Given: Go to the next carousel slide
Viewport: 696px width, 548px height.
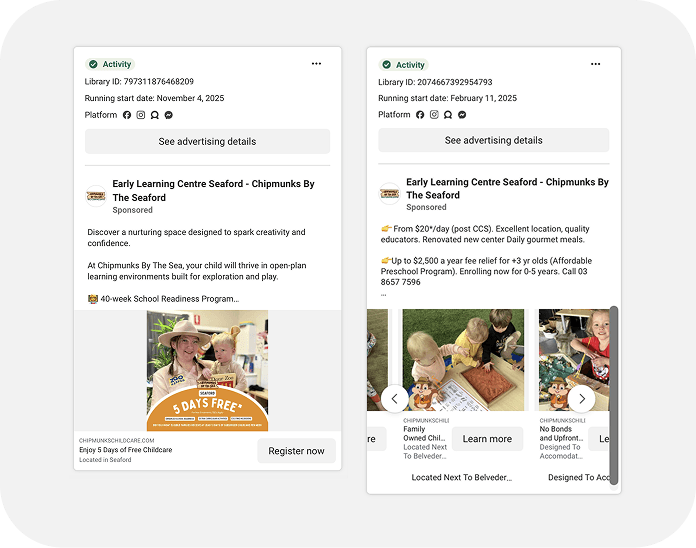Looking at the screenshot, I should point(581,399).
